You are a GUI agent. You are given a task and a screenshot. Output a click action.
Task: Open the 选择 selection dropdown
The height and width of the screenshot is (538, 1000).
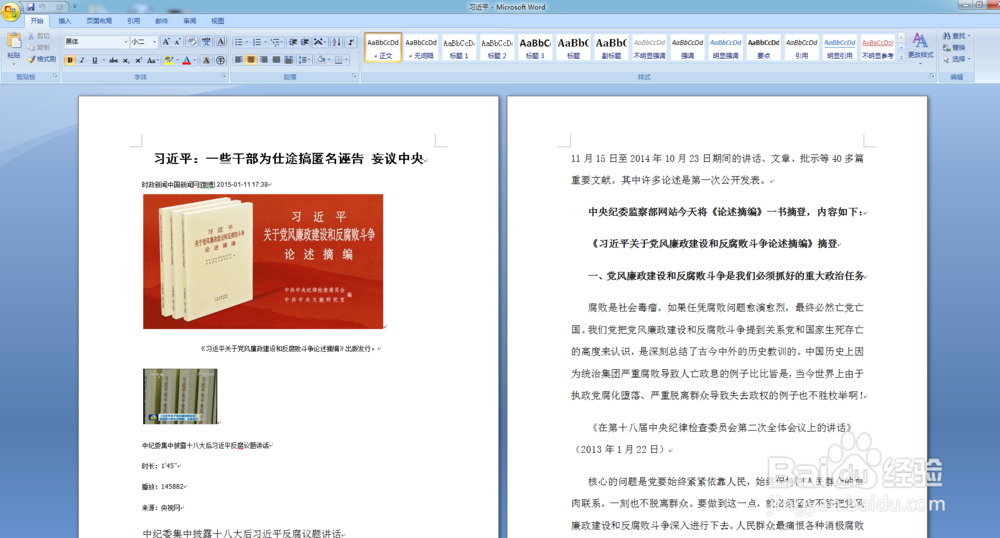(956, 59)
